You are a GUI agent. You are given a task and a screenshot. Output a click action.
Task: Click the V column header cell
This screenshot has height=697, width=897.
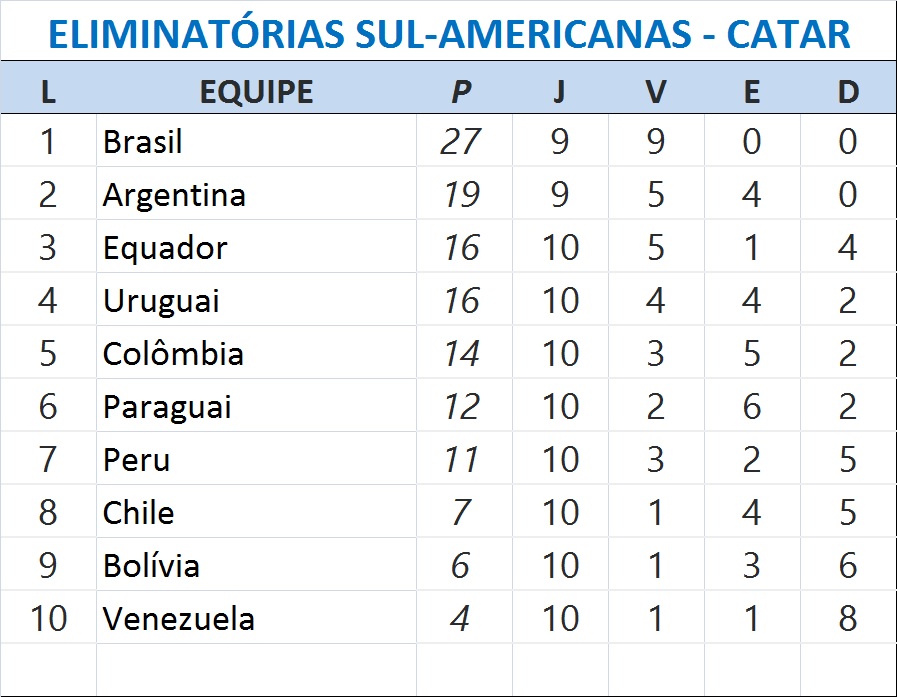coord(655,91)
